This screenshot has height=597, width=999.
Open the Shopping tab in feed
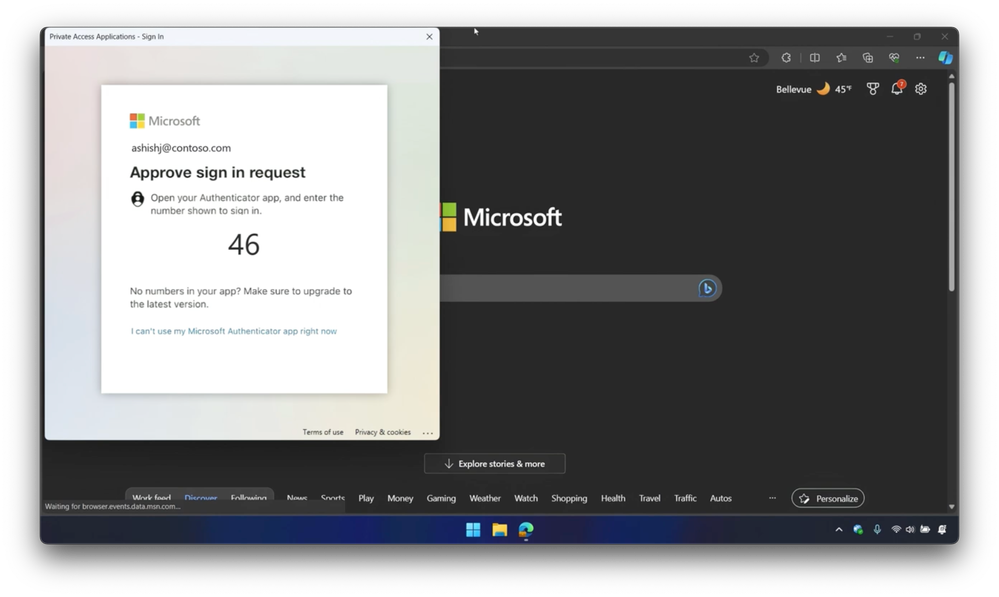click(x=569, y=498)
